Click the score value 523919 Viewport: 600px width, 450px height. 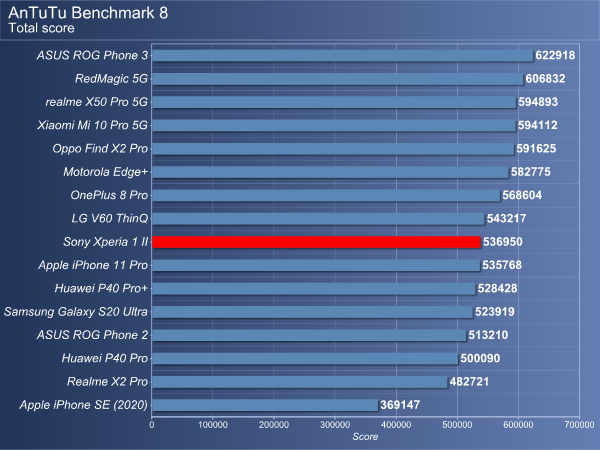click(x=495, y=312)
